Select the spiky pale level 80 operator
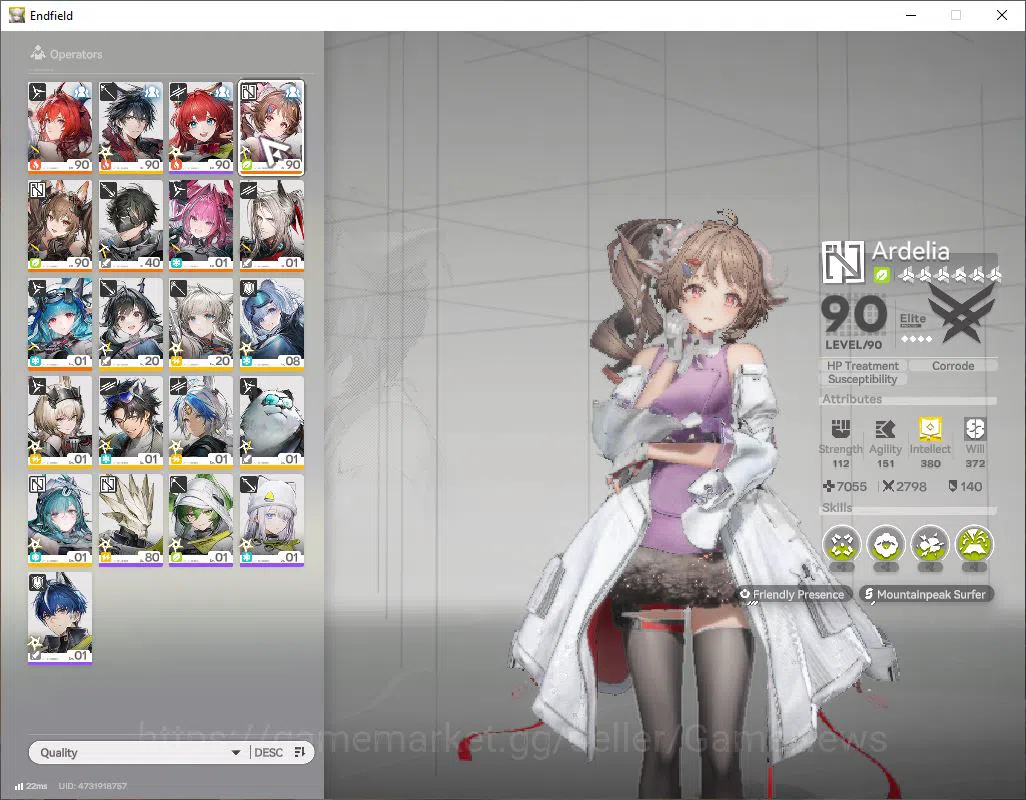This screenshot has height=800, width=1026. [131, 519]
